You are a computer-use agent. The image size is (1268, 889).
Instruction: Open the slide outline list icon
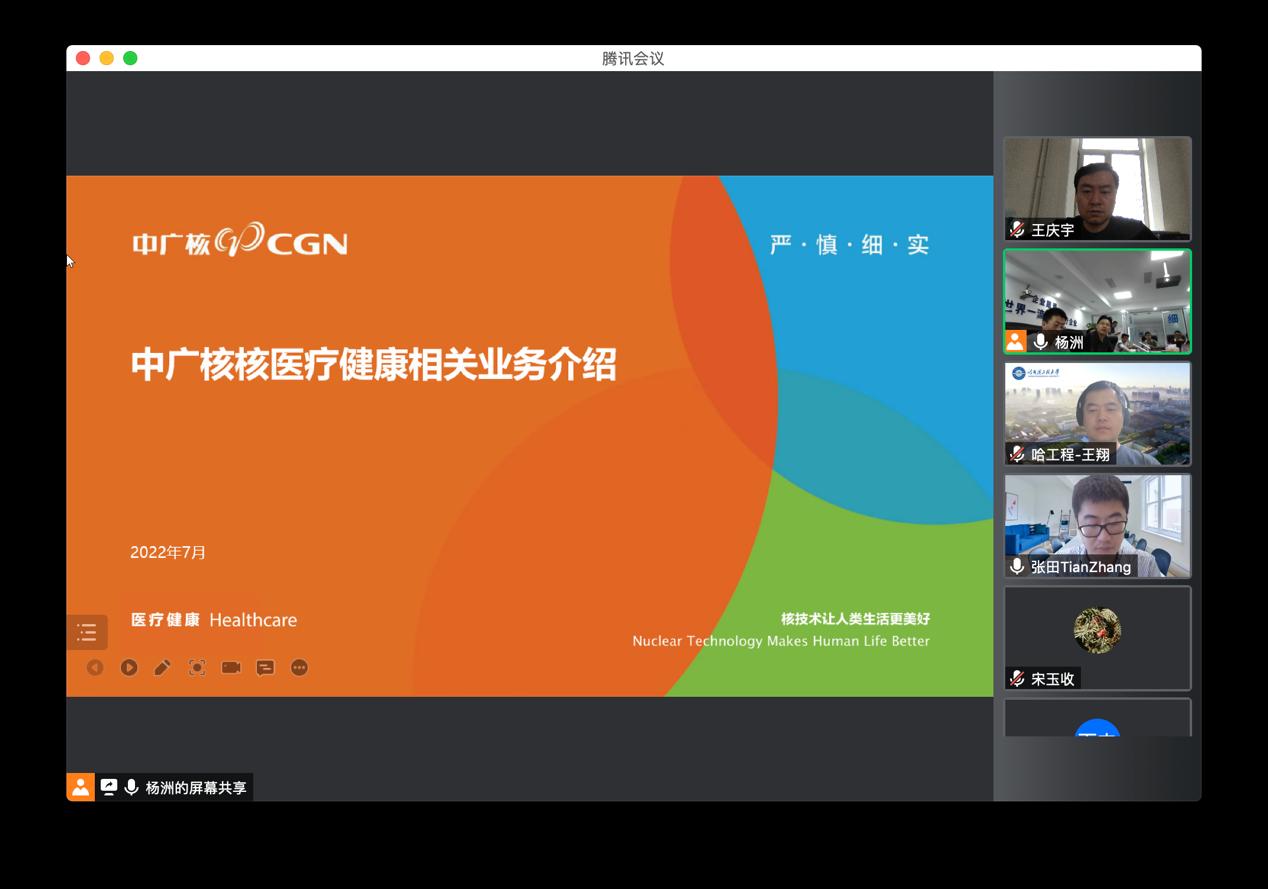pos(87,632)
